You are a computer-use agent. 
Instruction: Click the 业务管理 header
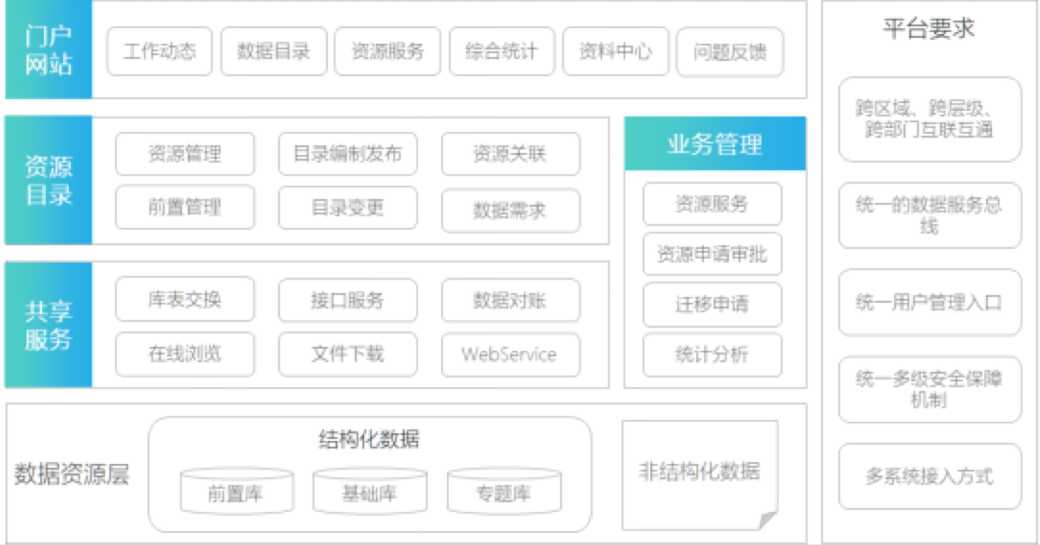[715, 144]
